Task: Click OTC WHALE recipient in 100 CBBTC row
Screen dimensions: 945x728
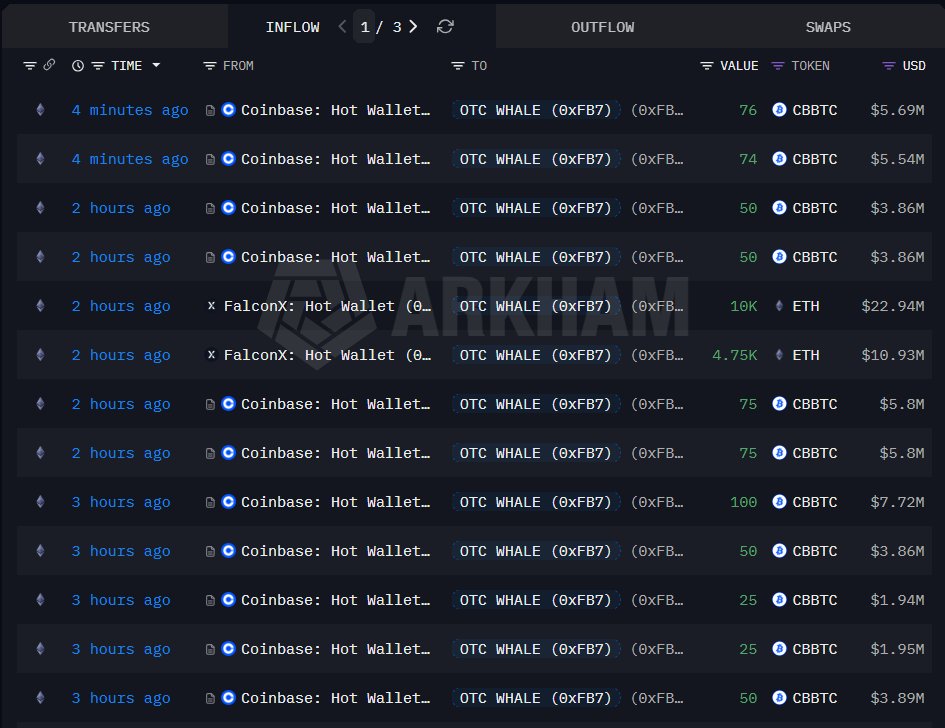Action: coord(535,502)
